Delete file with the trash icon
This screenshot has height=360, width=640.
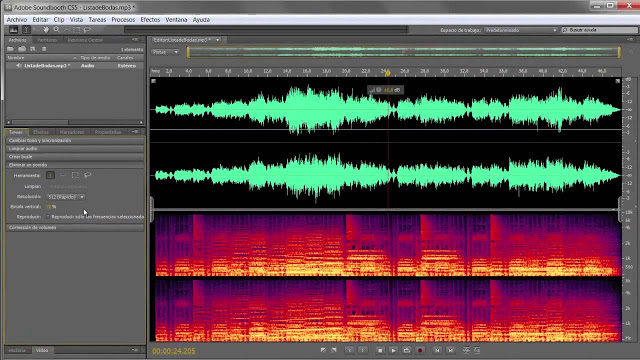point(44,49)
